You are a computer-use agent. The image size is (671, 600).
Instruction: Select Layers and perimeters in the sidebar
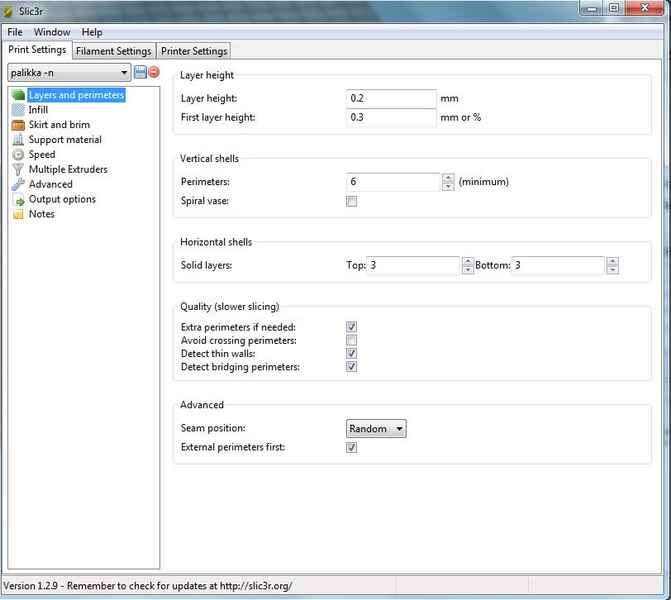77,95
